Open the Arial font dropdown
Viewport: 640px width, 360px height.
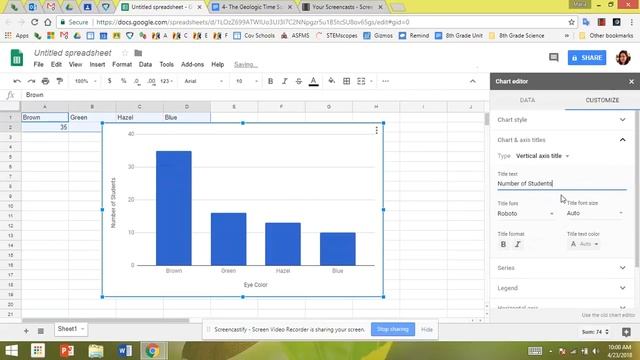pyautogui.click(x=203, y=81)
